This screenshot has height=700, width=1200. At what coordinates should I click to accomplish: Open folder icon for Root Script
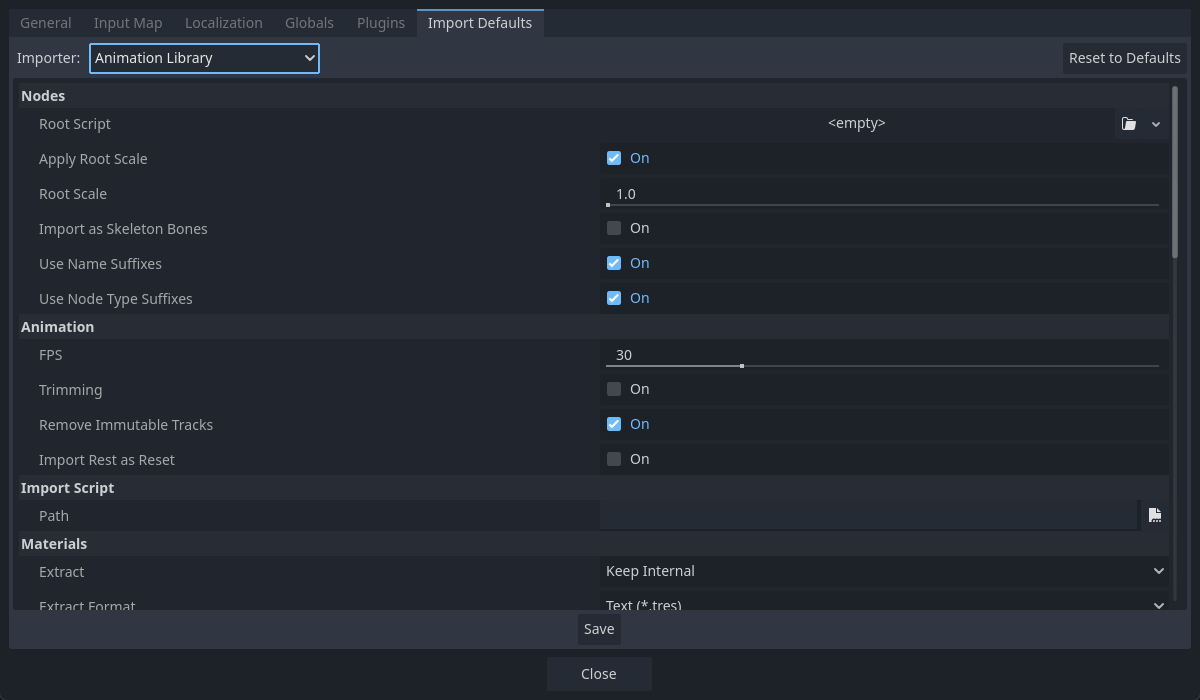click(1129, 124)
